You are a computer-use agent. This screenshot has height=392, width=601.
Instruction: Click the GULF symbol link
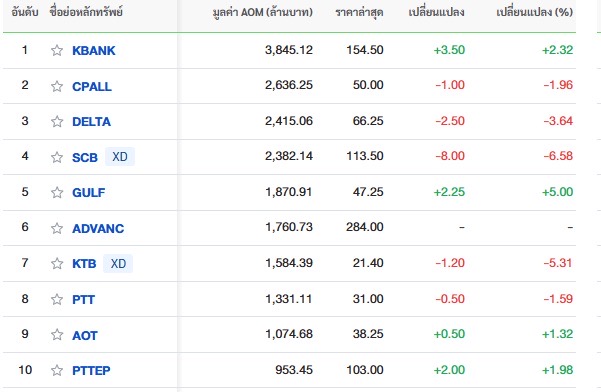point(89,193)
